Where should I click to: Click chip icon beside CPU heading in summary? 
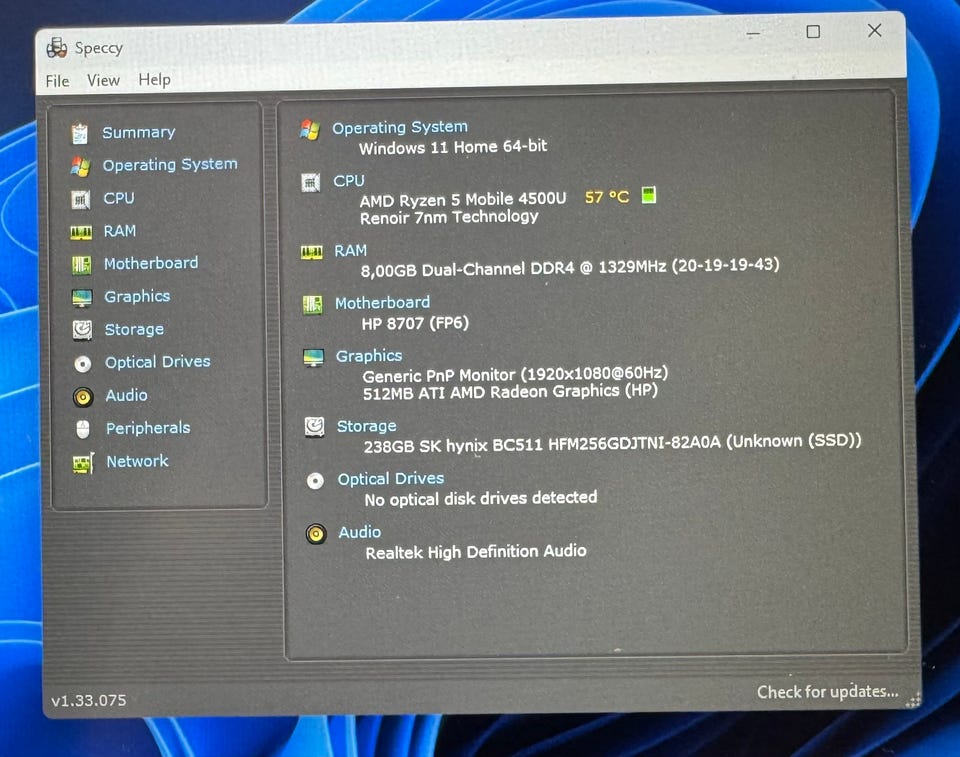(x=310, y=183)
